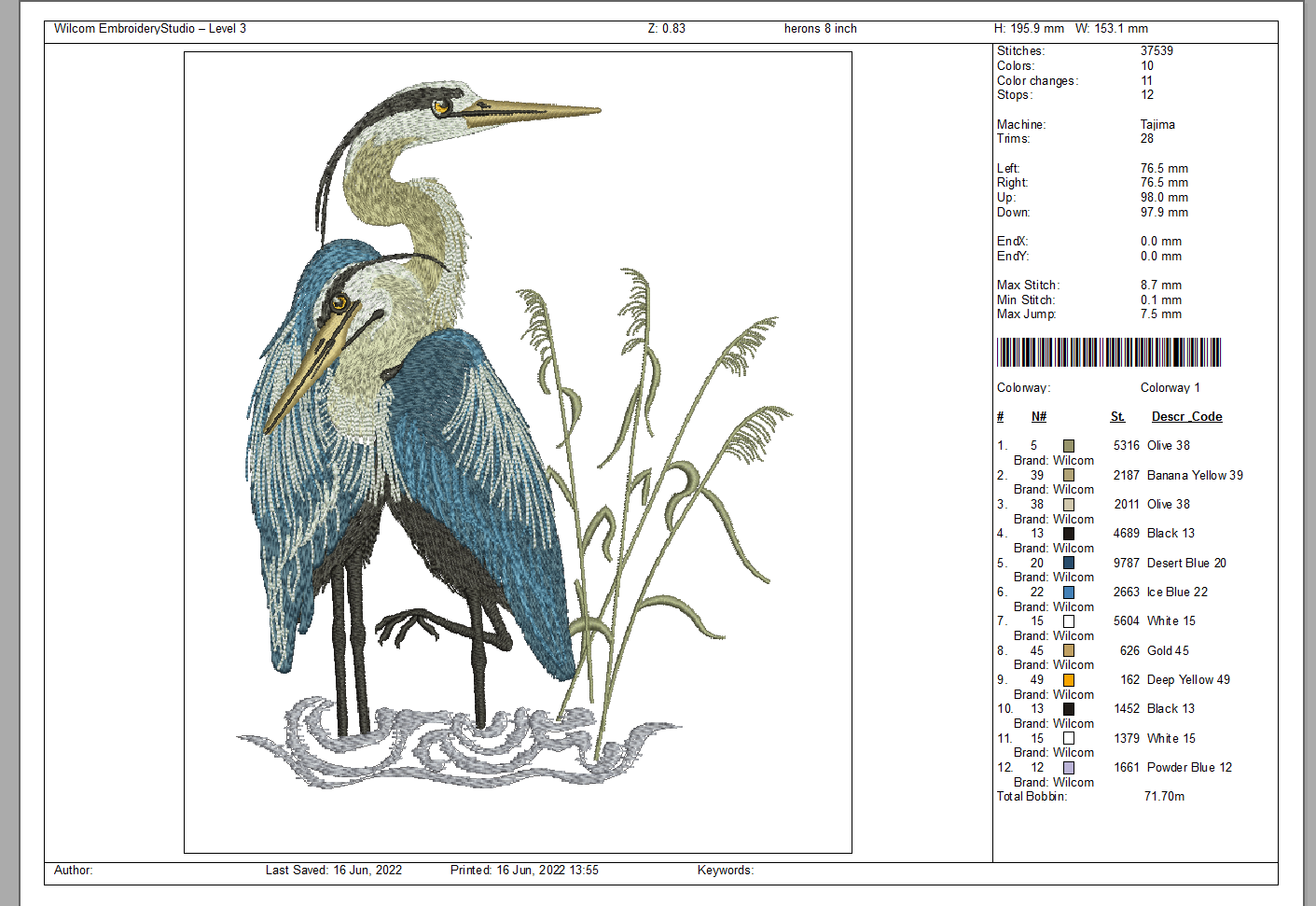Click the Machine value 'Tajima'
Image resolution: width=1316 pixels, height=906 pixels.
coord(1157,125)
